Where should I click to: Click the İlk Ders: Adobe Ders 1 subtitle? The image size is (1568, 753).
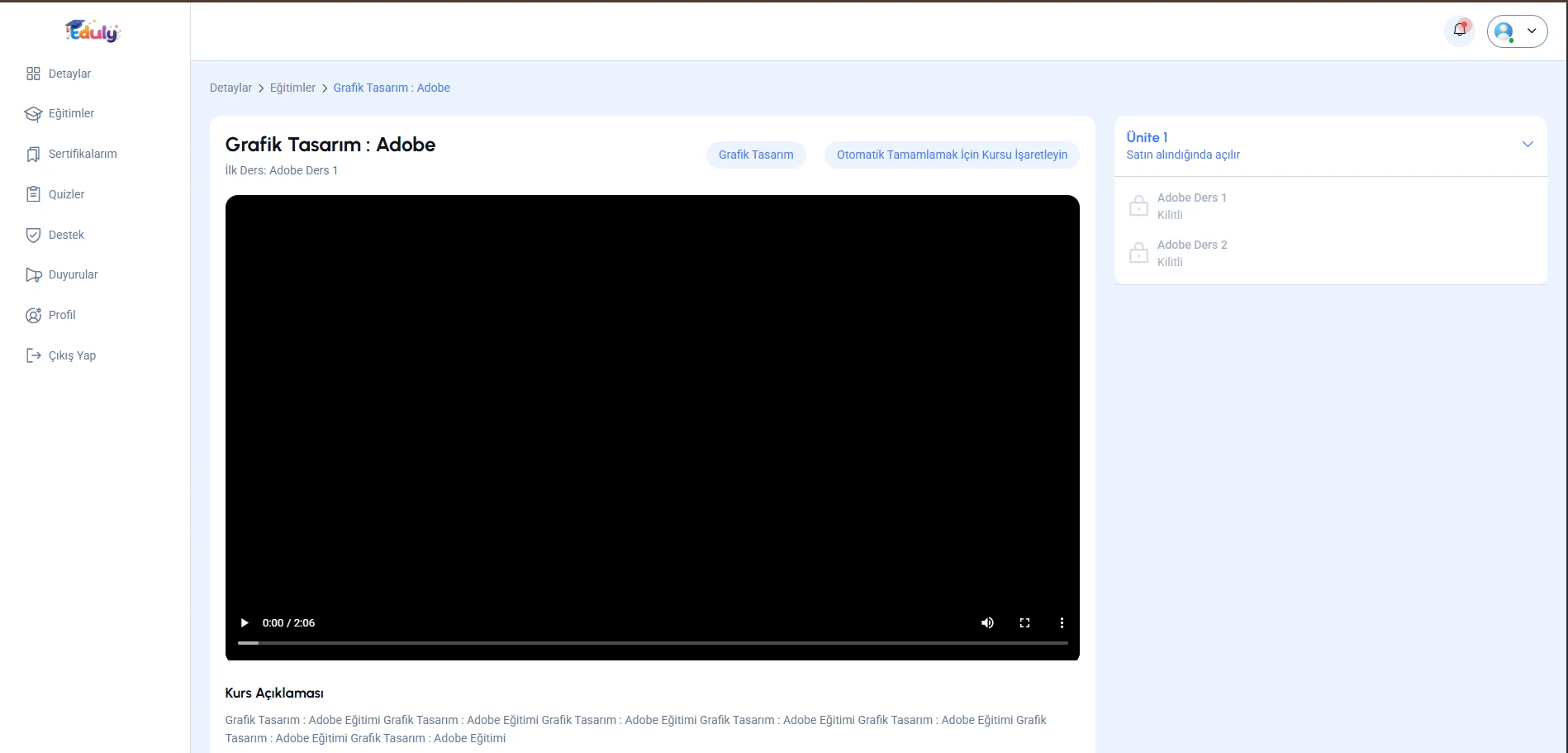[282, 170]
